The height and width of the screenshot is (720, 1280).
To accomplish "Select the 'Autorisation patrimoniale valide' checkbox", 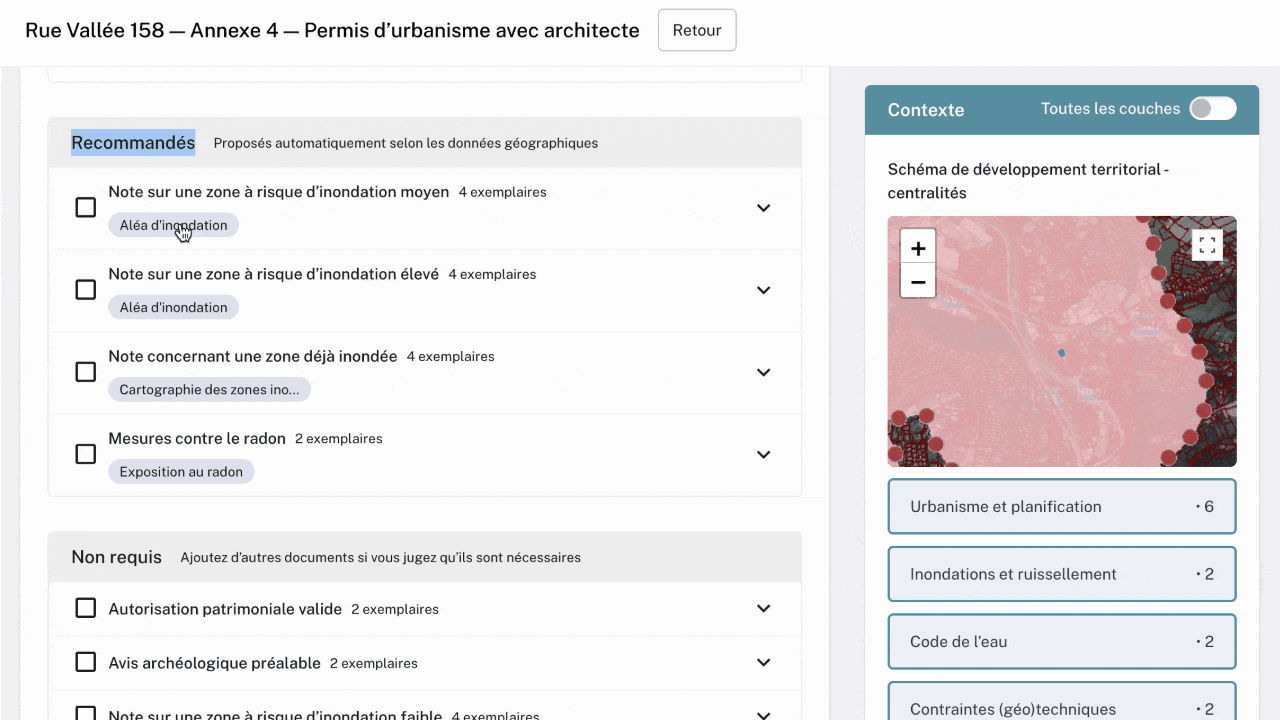I will click(86, 609).
